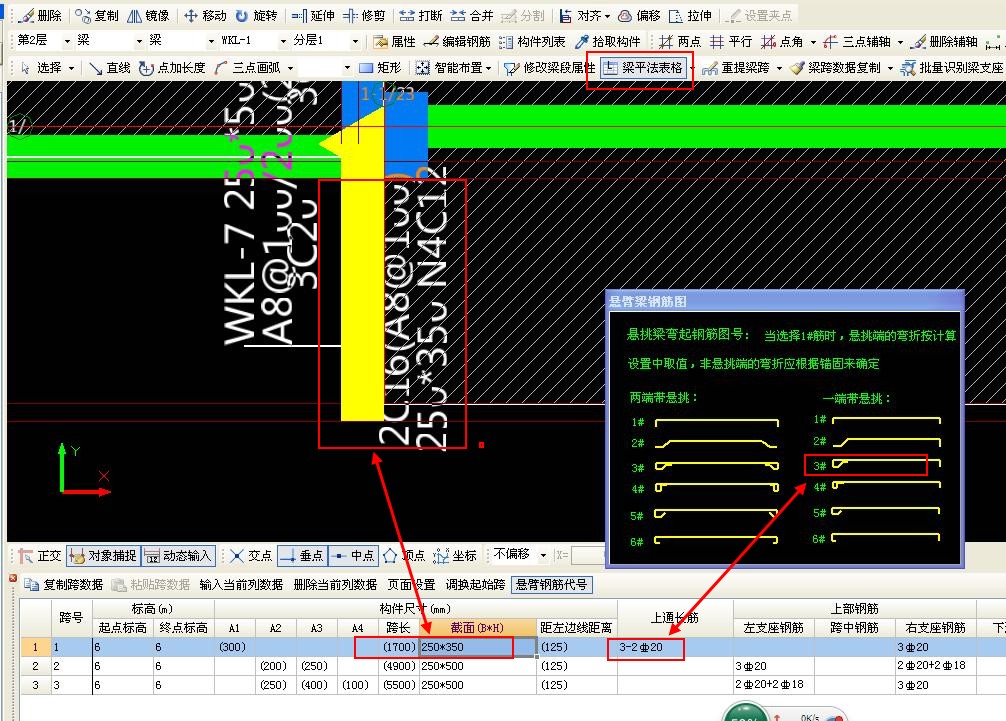The height and width of the screenshot is (721, 1006).
Task: Click 调换起始跨 swap start span
Action: tap(475, 584)
